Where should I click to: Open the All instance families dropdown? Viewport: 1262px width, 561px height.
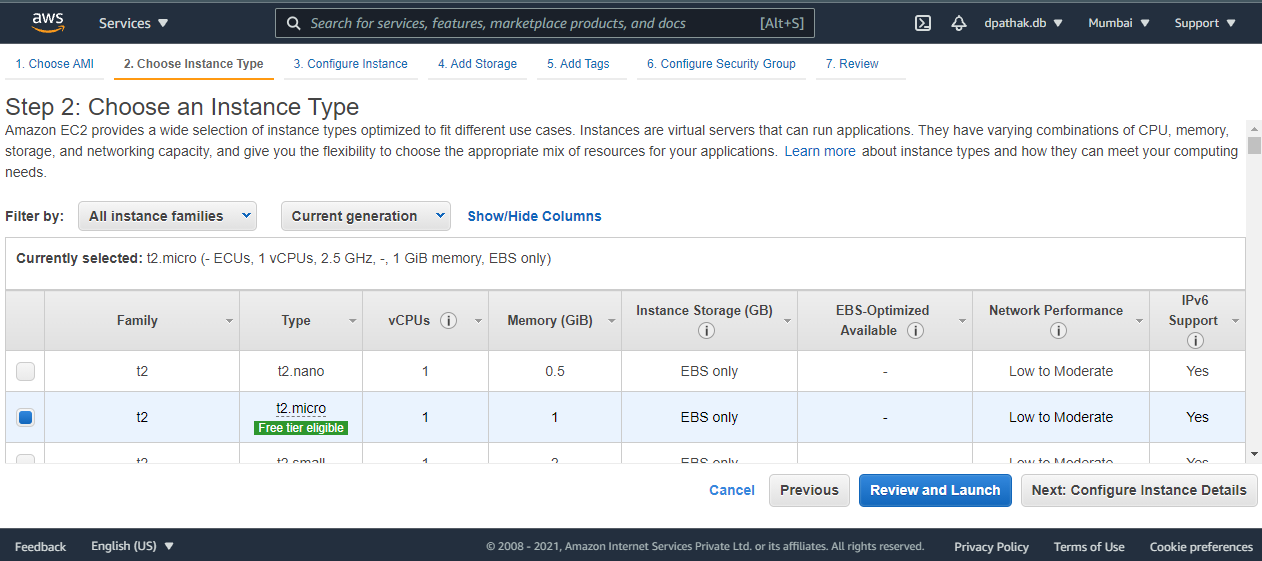167,216
